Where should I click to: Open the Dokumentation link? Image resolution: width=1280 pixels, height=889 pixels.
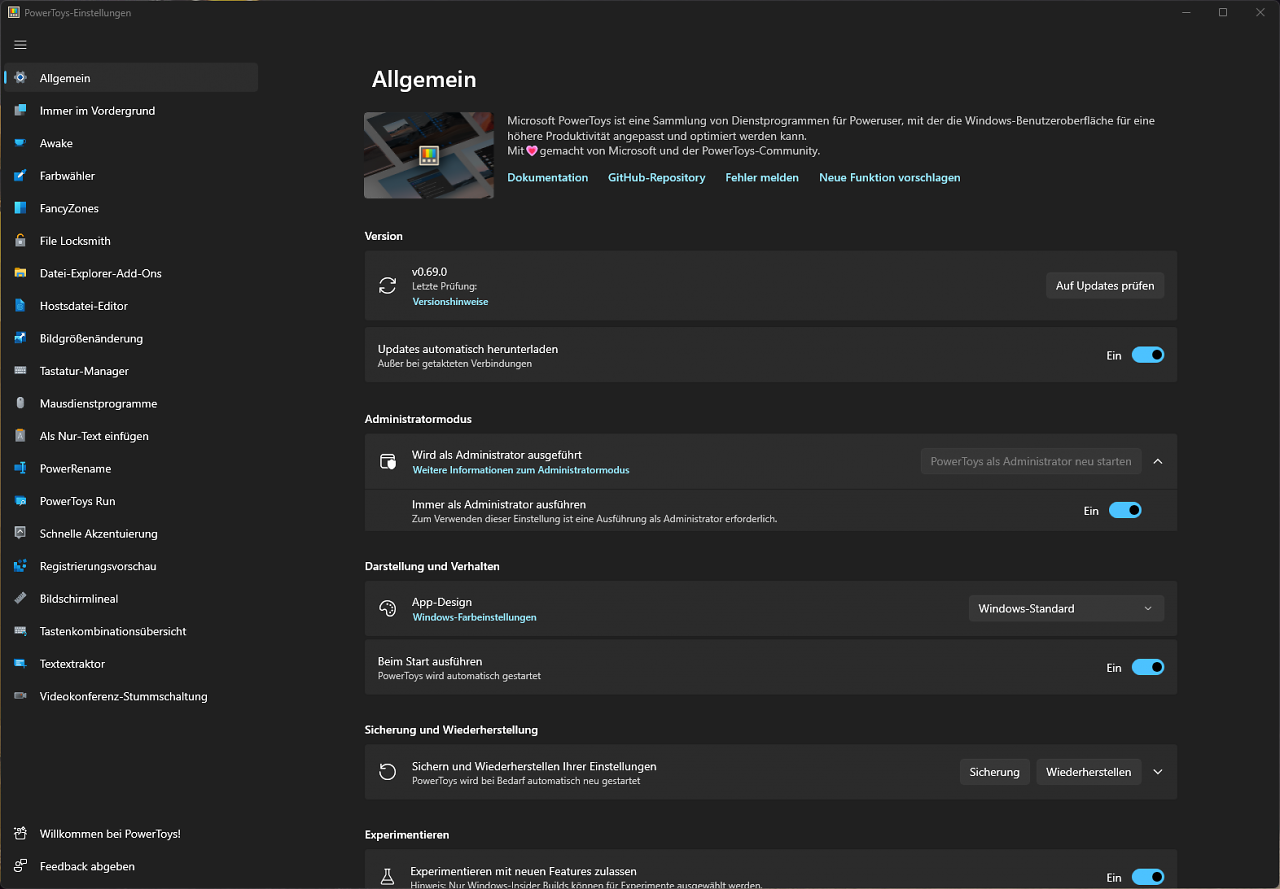[547, 177]
